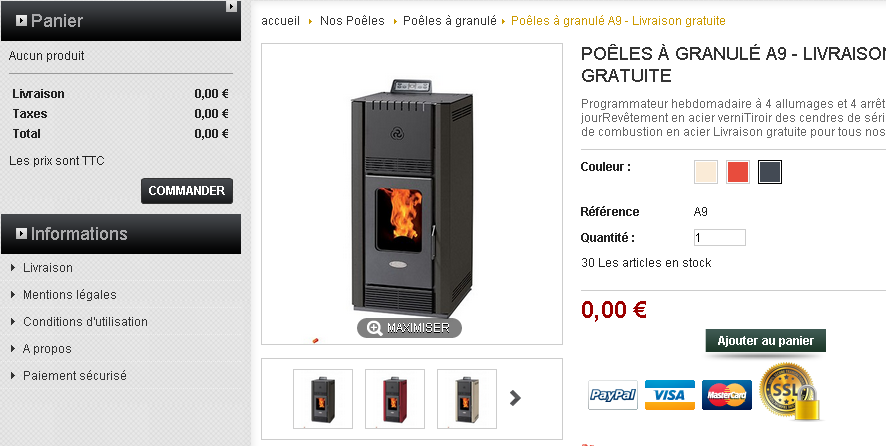This screenshot has height=446, width=886.
Task: Open Poêles à granulé breadcrumb item
Action: tap(450, 21)
